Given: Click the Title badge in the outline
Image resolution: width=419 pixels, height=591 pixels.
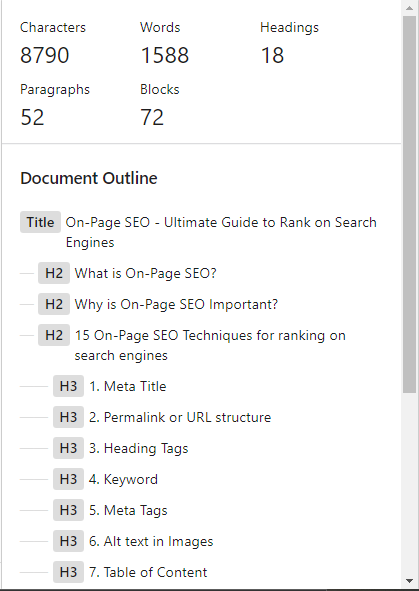Looking at the screenshot, I should pyautogui.click(x=40, y=222).
